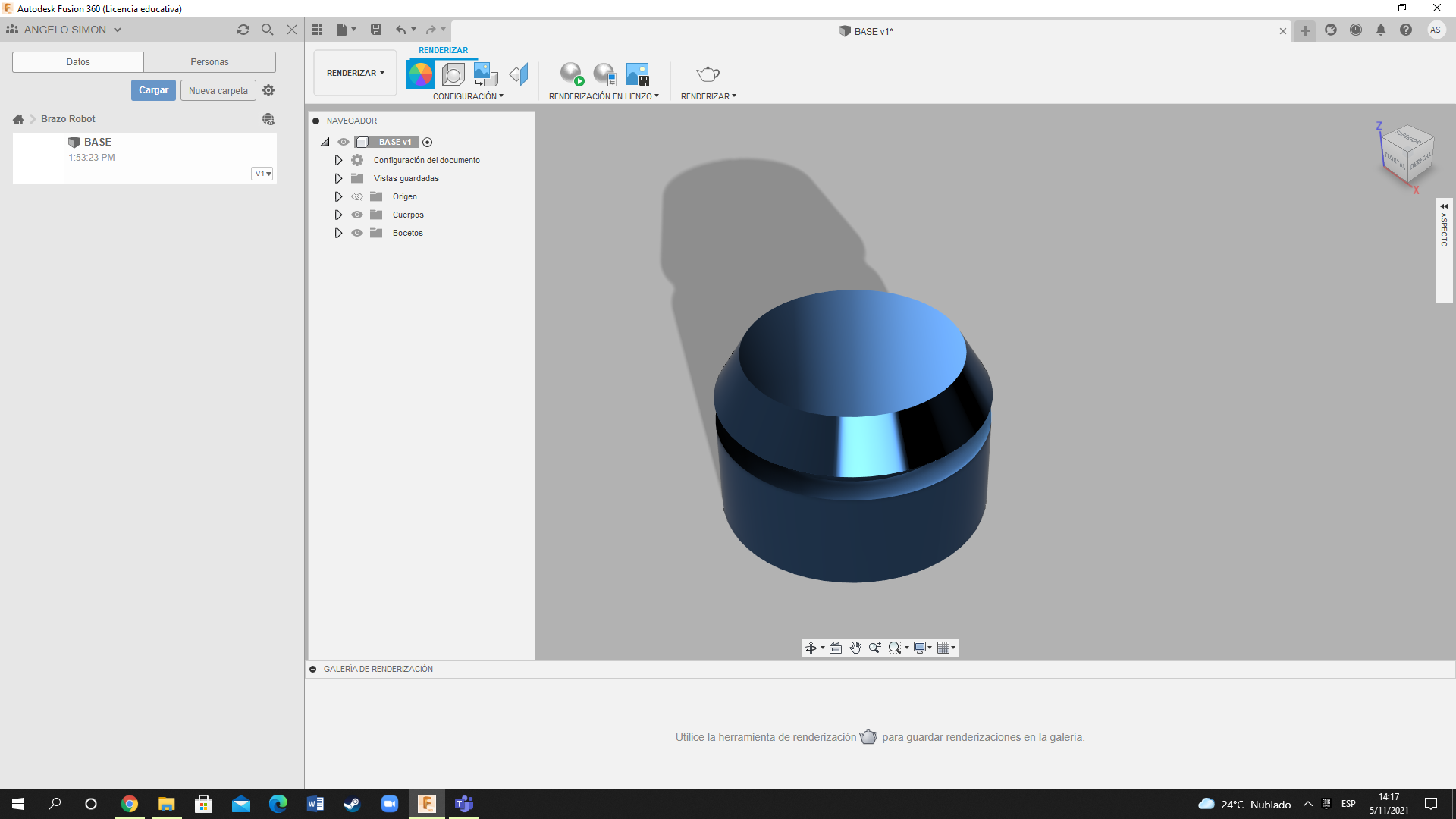Image resolution: width=1456 pixels, height=819 pixels.
Task: Select the RENDERIZAR ribbon tab
Action: (443, 50)
